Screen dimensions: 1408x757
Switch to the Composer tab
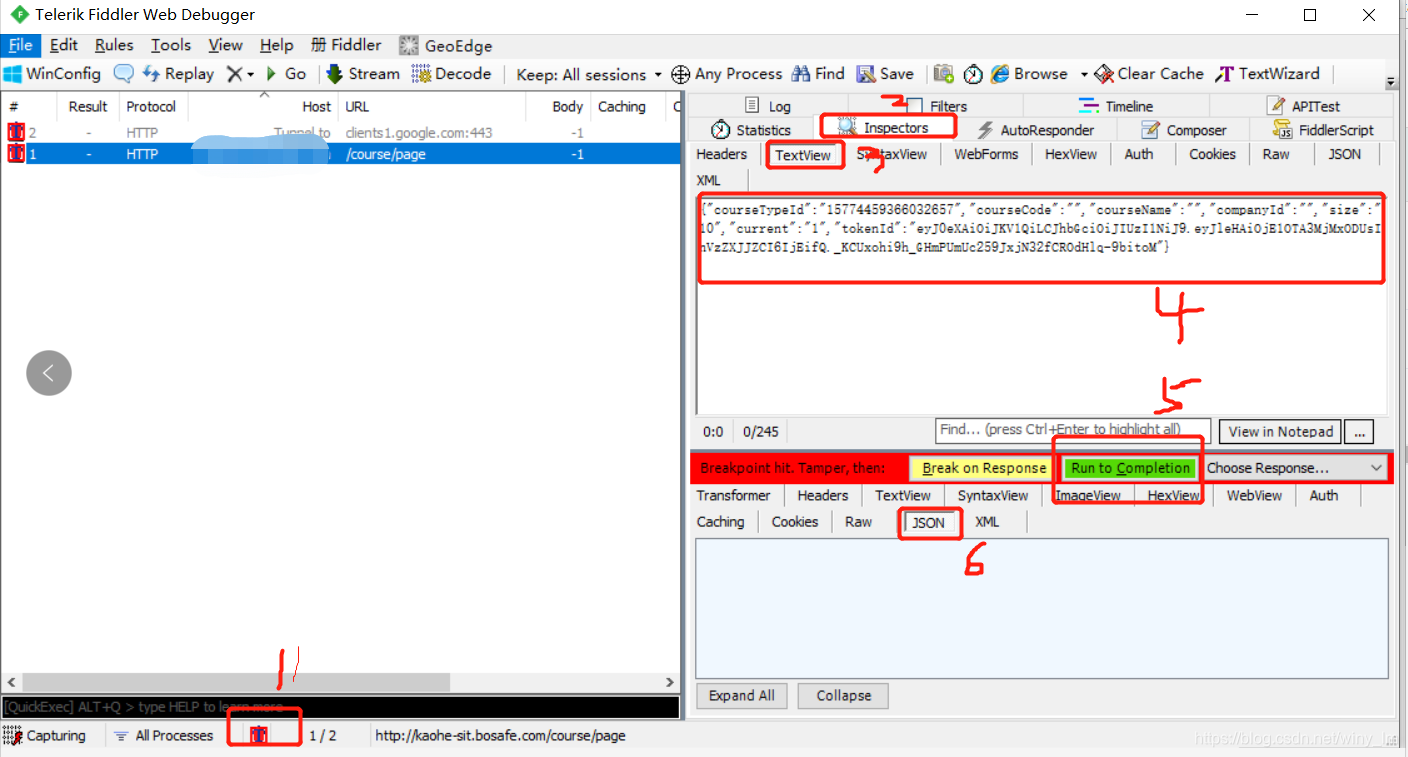(x=1184, y=130)
